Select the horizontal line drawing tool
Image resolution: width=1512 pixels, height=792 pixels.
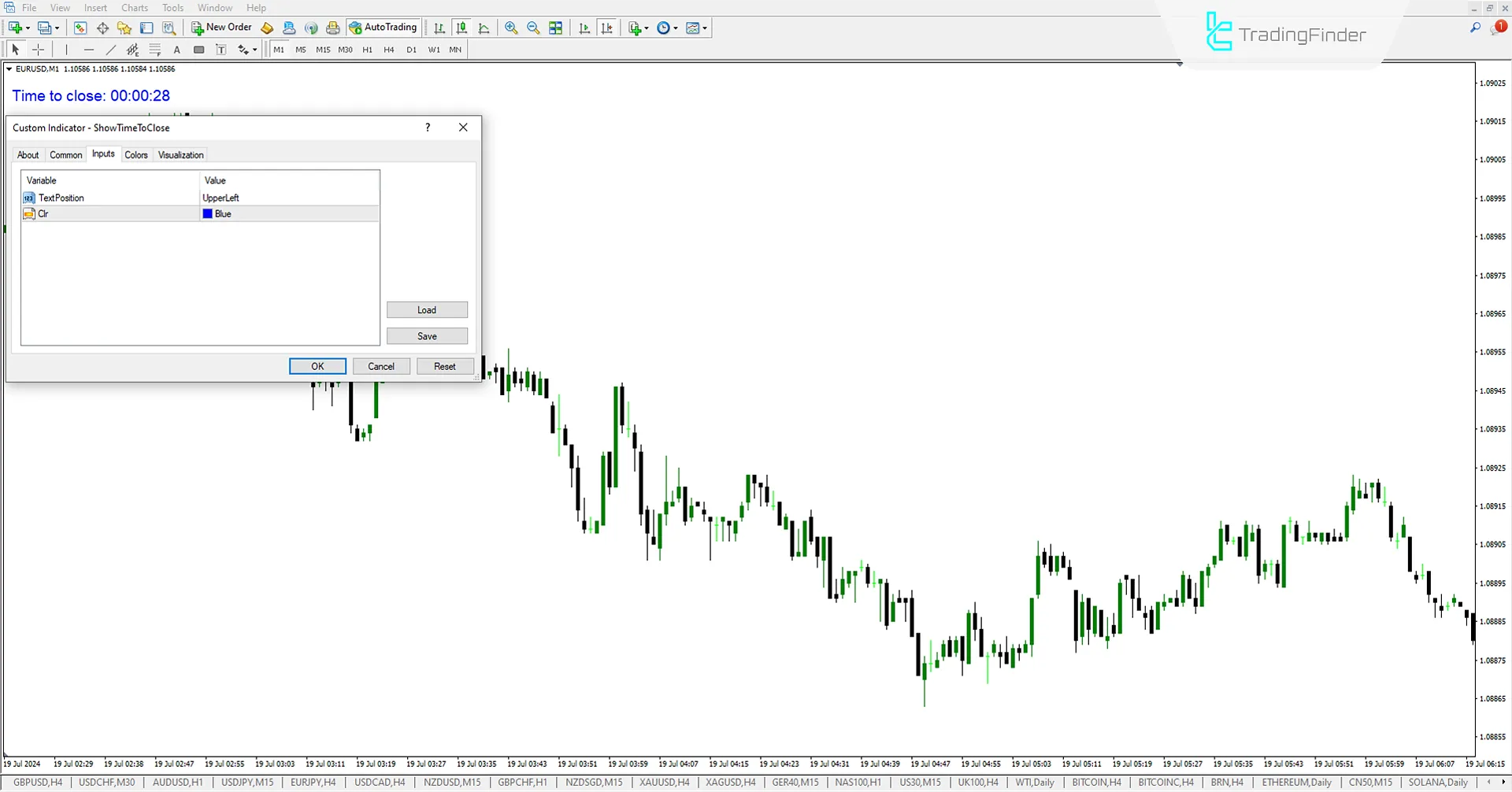89,49
